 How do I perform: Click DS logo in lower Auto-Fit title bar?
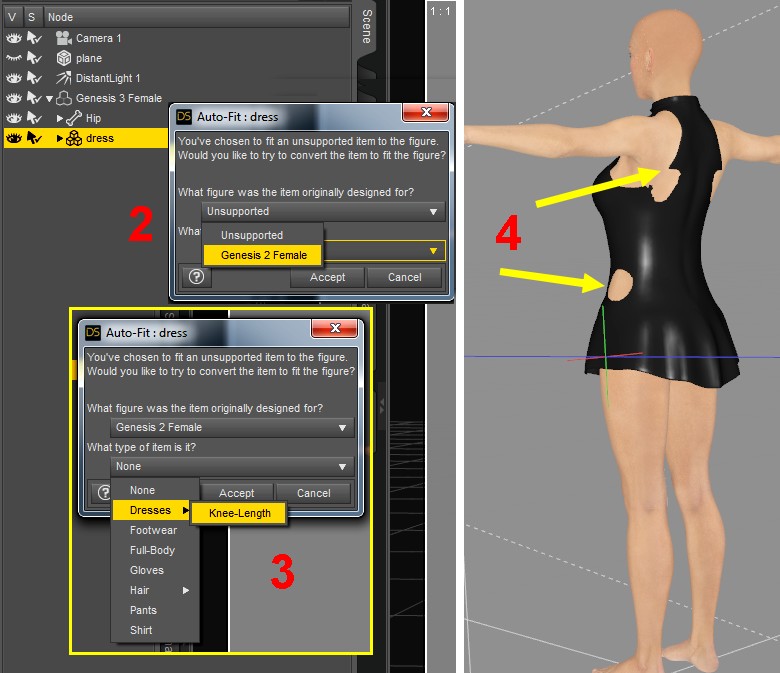[93, 333]
